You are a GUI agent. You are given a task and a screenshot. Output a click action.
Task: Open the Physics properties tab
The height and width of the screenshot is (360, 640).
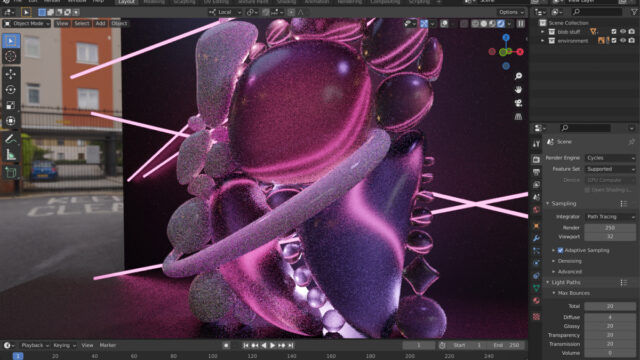coord(536,263)
